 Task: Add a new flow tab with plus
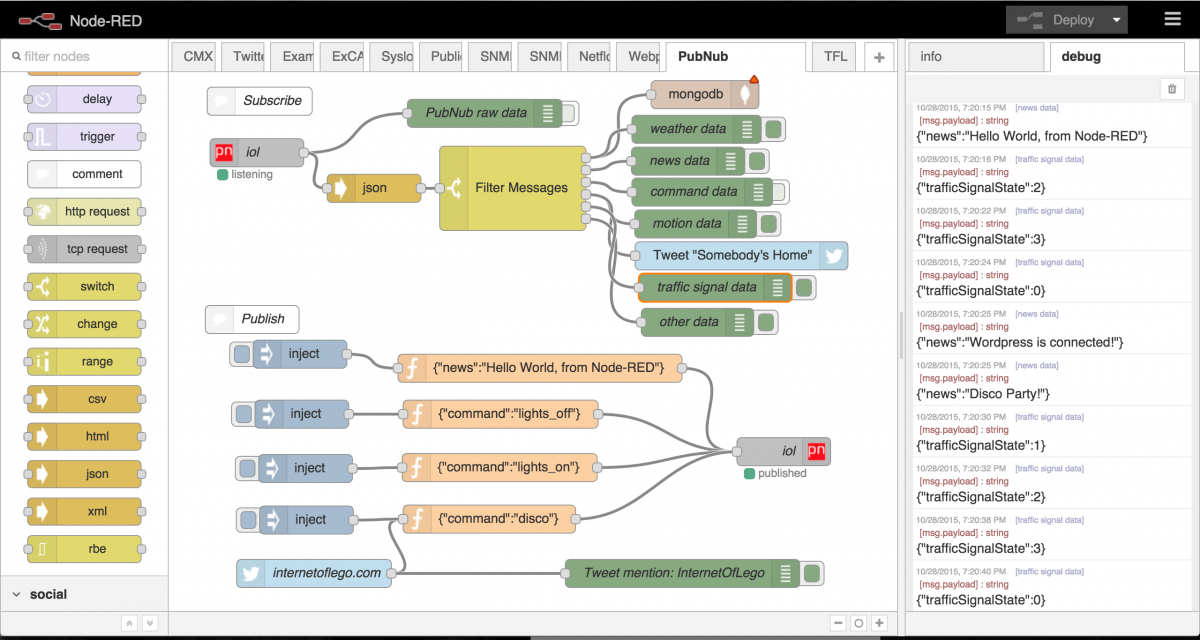coord(879,57)
